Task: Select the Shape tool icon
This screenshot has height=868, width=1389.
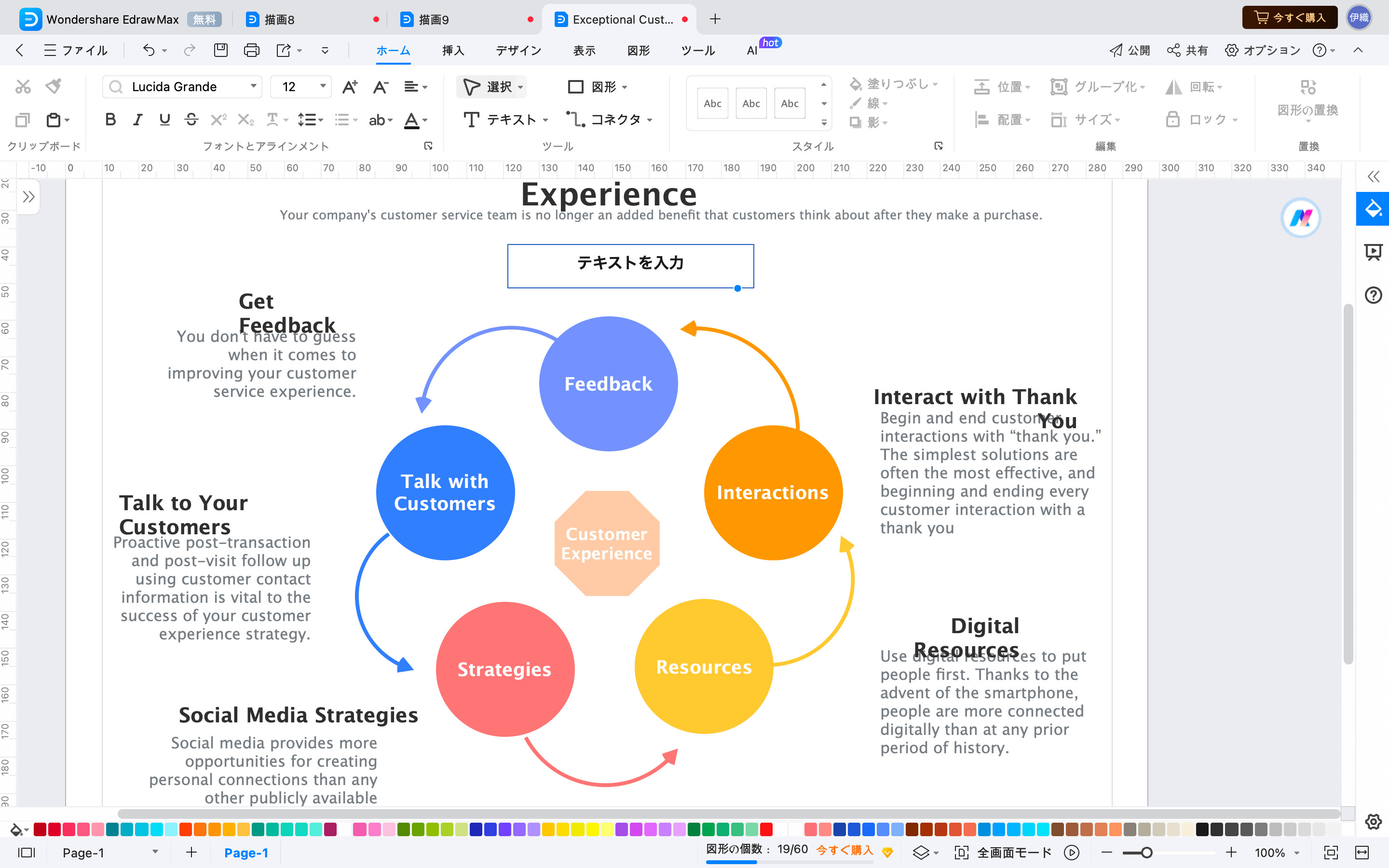Action: pyautogui.click(x=576, y=87)
